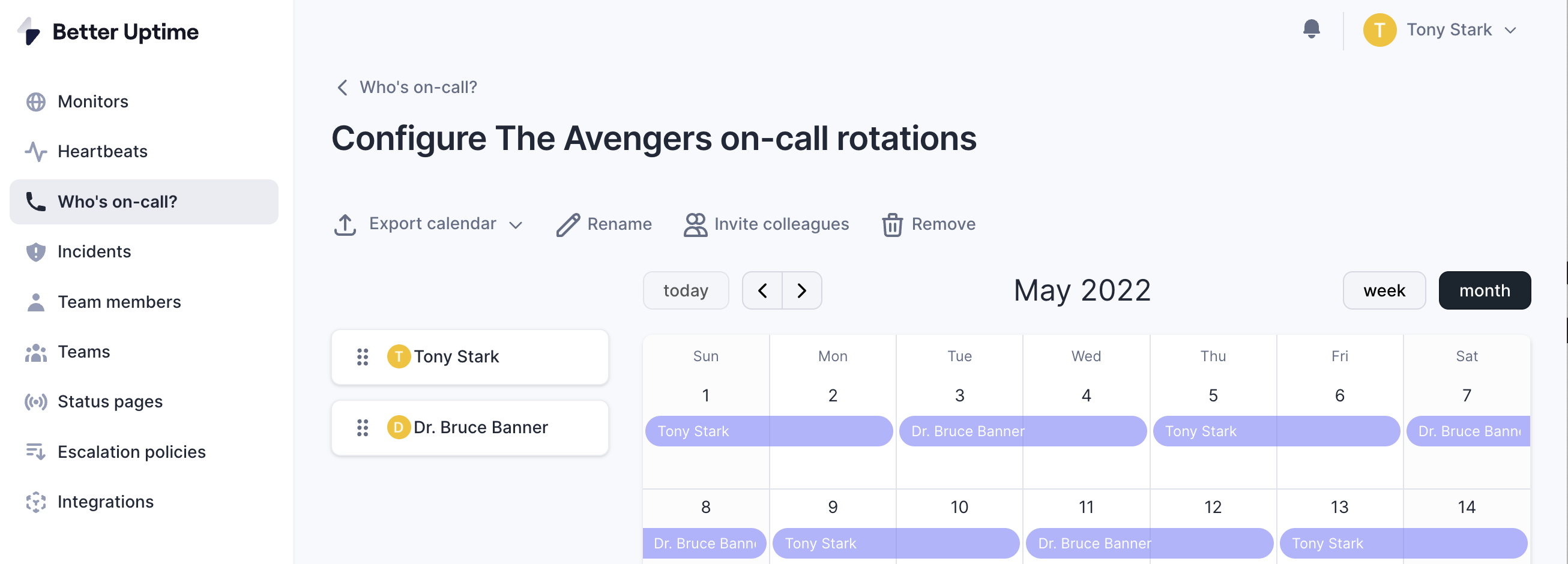Go to the next month
The height and width of the screenshot is (564, 1568).
pos(801,291)
